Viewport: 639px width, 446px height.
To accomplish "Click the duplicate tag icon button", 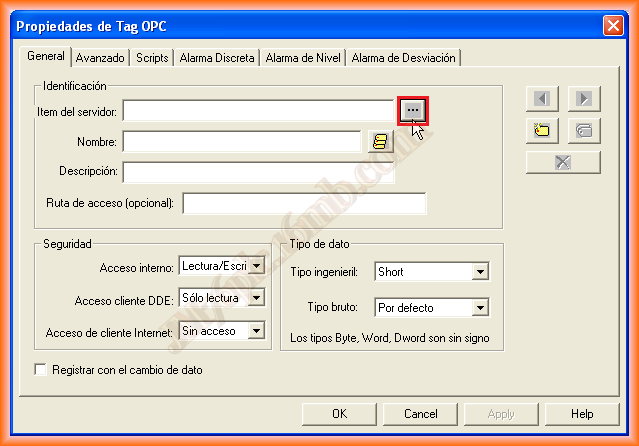I will pyautogui.click(x=584, y=129).
